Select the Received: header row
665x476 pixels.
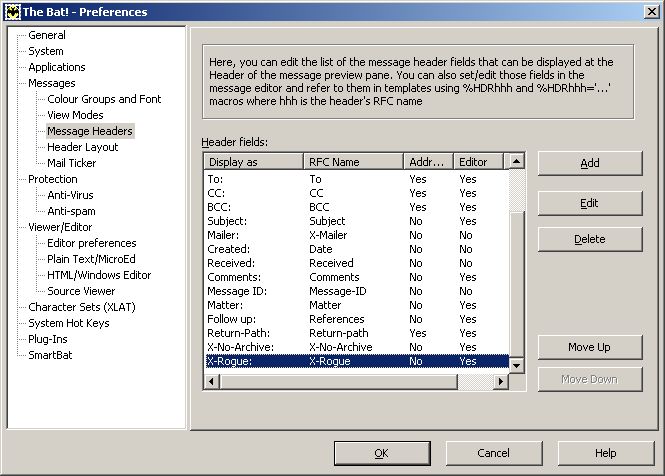357,263
